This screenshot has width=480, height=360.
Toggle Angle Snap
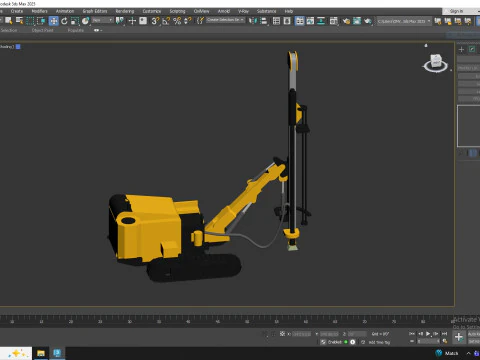[x=166, y=21]
